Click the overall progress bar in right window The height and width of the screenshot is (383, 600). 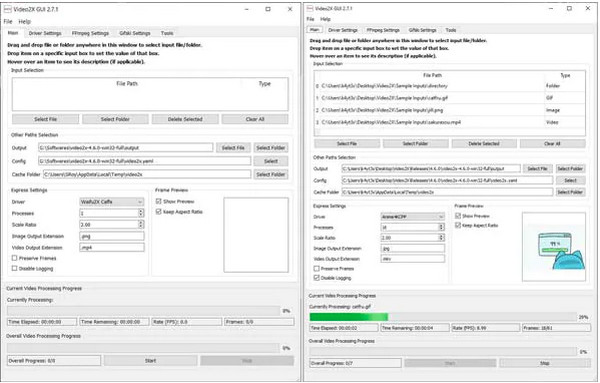[443, 352]
